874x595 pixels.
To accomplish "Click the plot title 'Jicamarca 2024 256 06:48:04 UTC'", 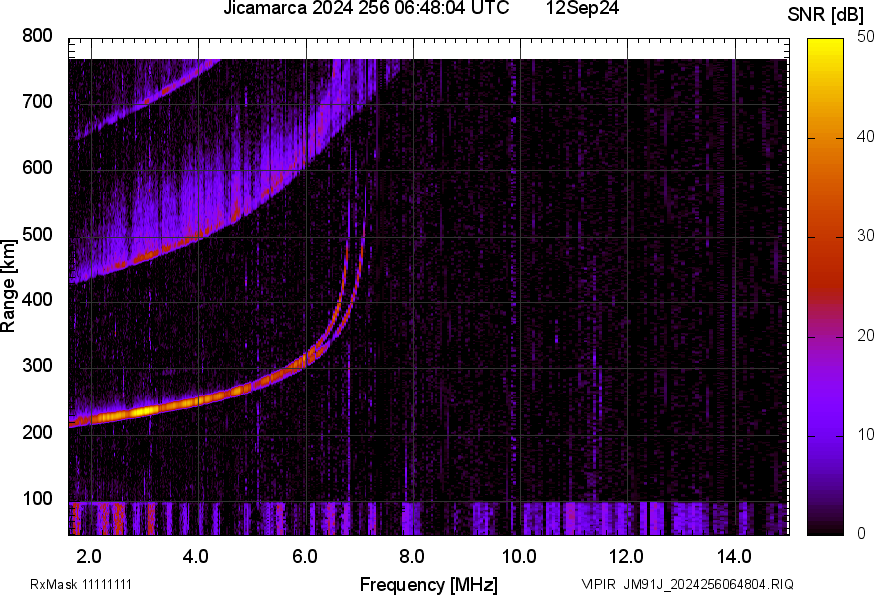I will tap(366, 8).
